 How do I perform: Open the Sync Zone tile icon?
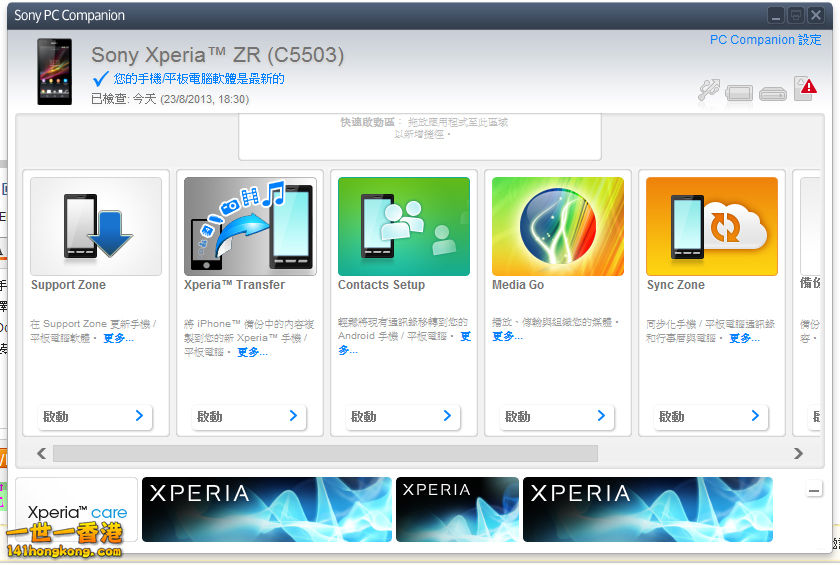pos(712,227)
